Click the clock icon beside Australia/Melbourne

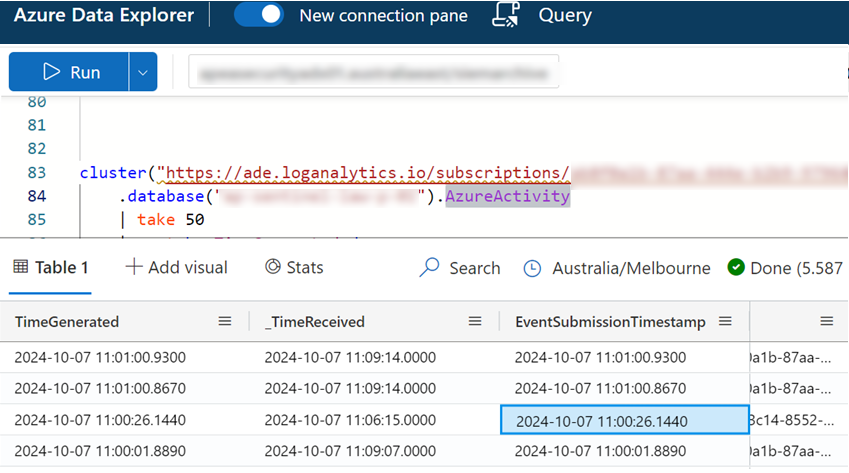pyautogui.click(x=532, y=268)
